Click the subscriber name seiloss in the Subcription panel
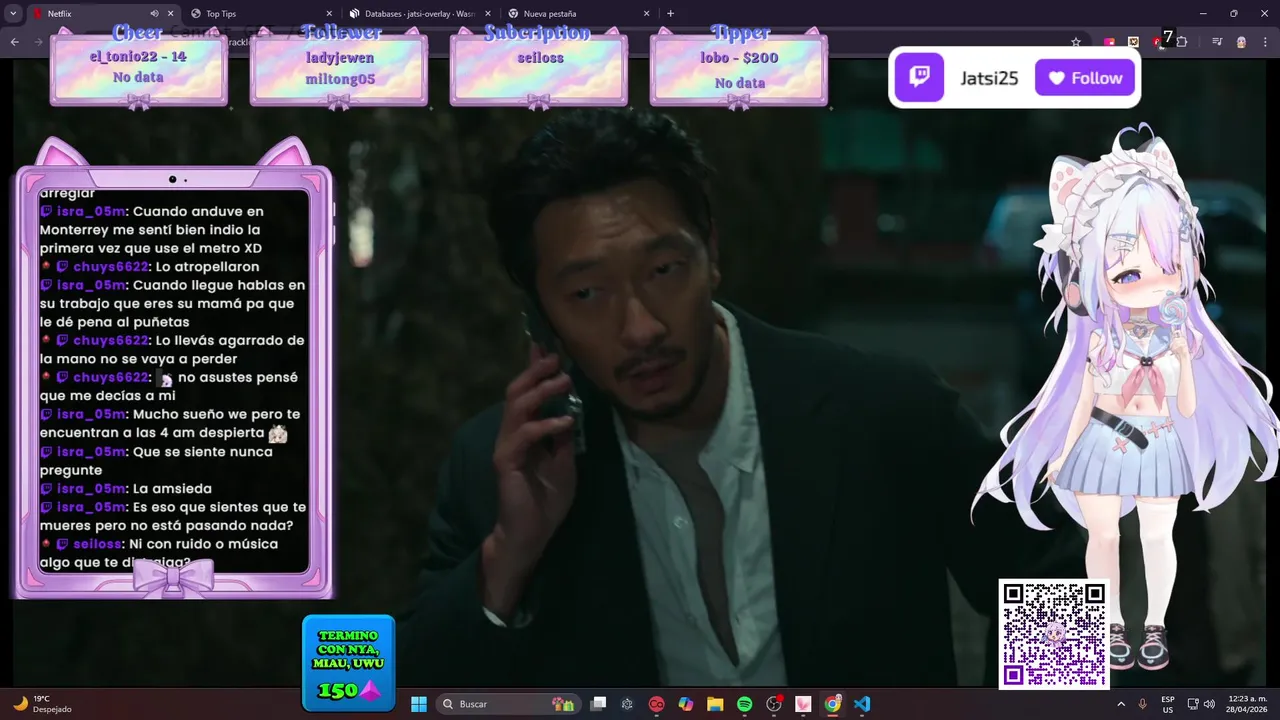 tap(539, 58)
